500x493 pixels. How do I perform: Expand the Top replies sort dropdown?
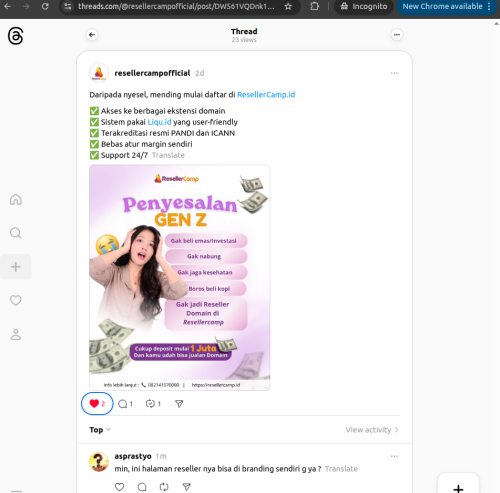(x=100, y=430)
